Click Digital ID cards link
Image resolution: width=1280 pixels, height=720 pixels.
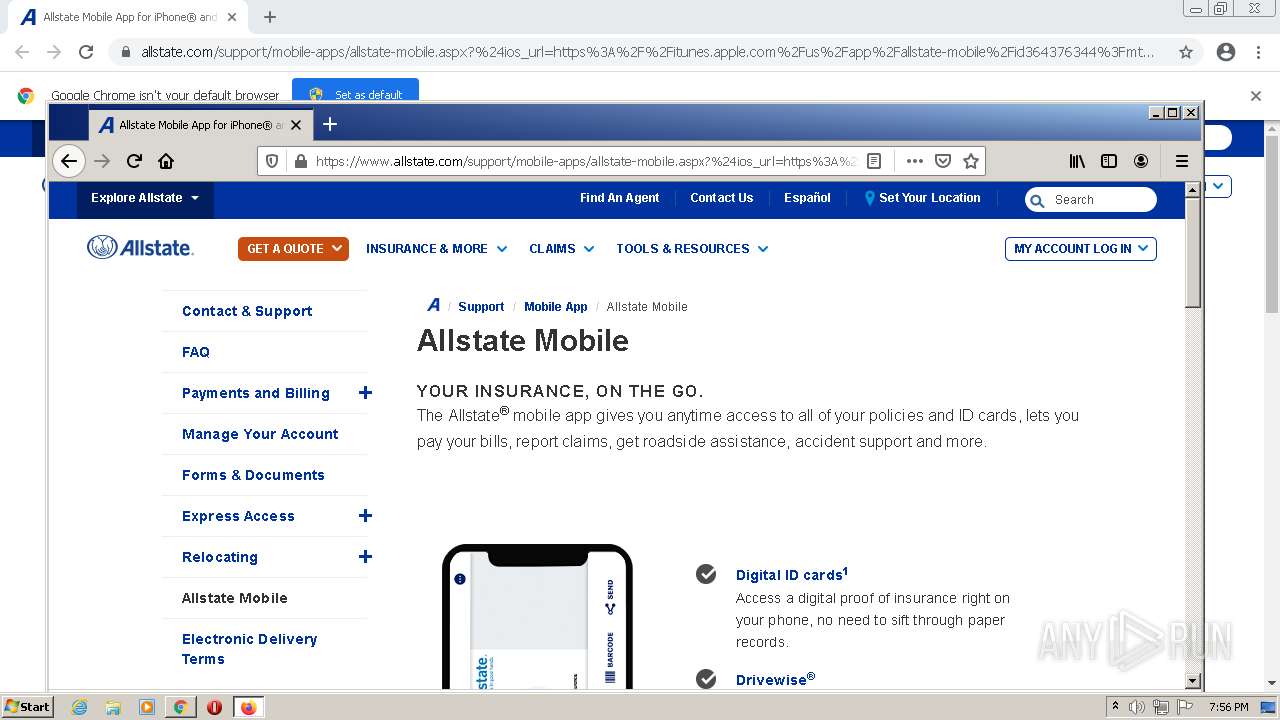point(791,574)
